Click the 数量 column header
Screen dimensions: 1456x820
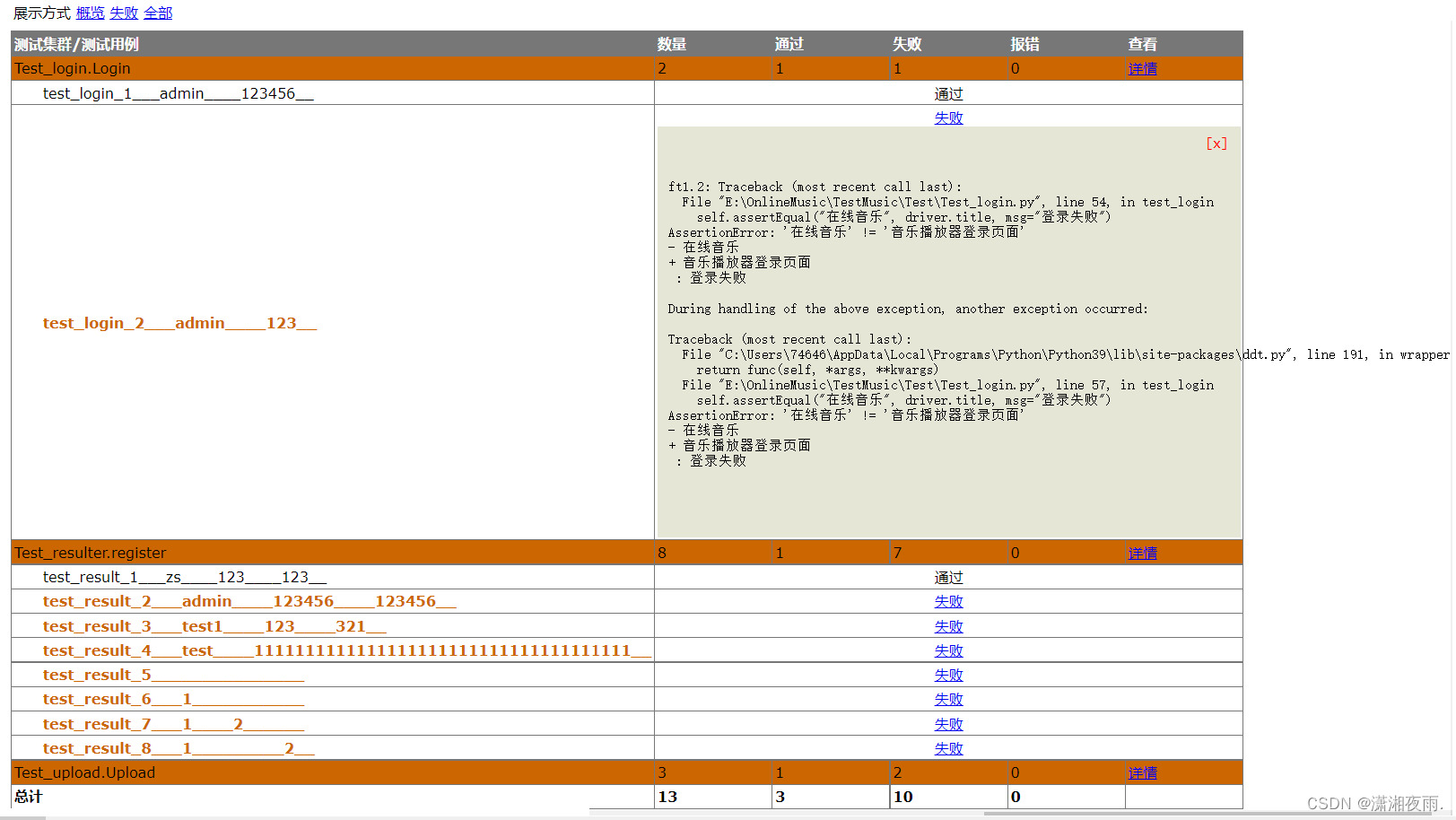672,45
